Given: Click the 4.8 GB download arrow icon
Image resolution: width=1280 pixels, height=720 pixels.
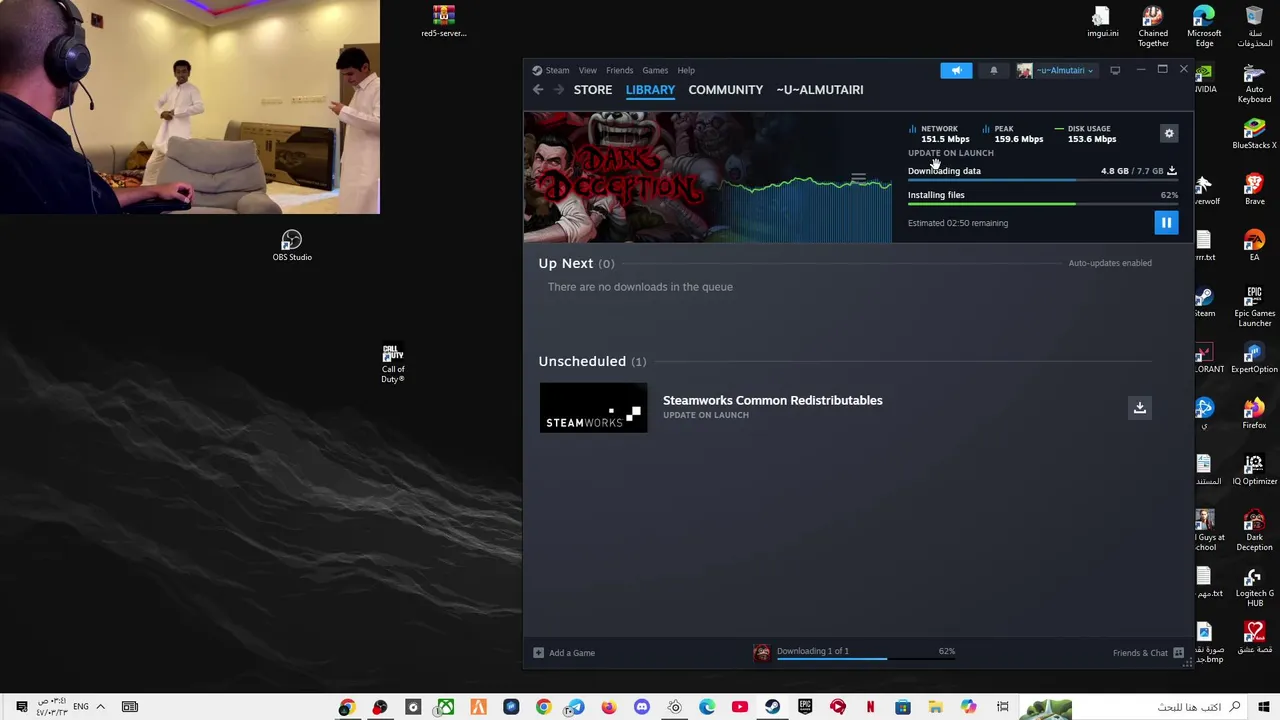Looking at the screenshot, I should tap(1172, 171).
